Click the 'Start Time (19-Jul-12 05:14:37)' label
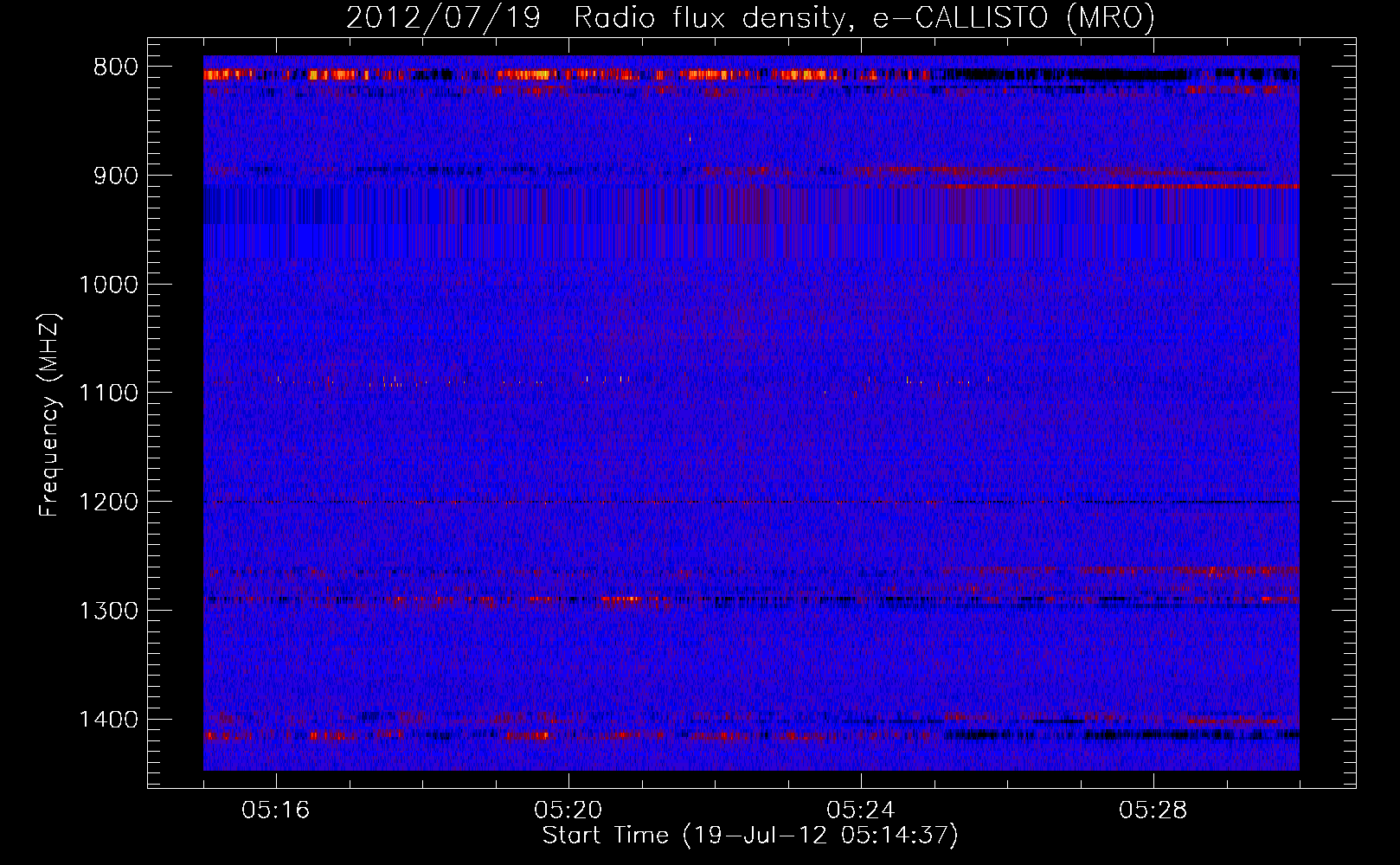Viewport: 1400px width, 865px height. click(750, 836)
